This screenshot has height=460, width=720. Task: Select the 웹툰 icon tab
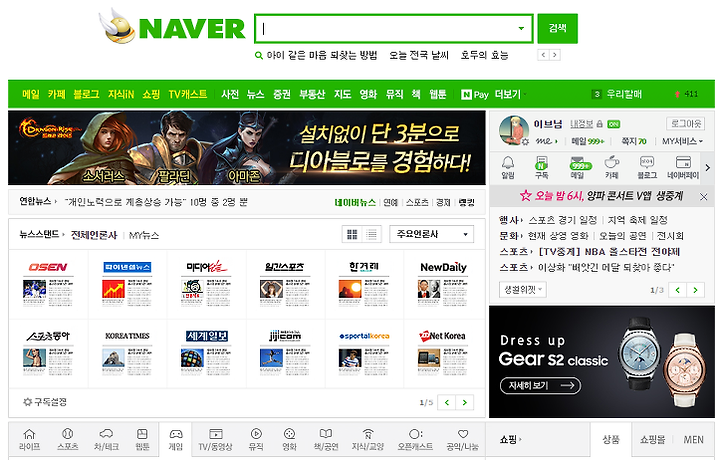142,440
